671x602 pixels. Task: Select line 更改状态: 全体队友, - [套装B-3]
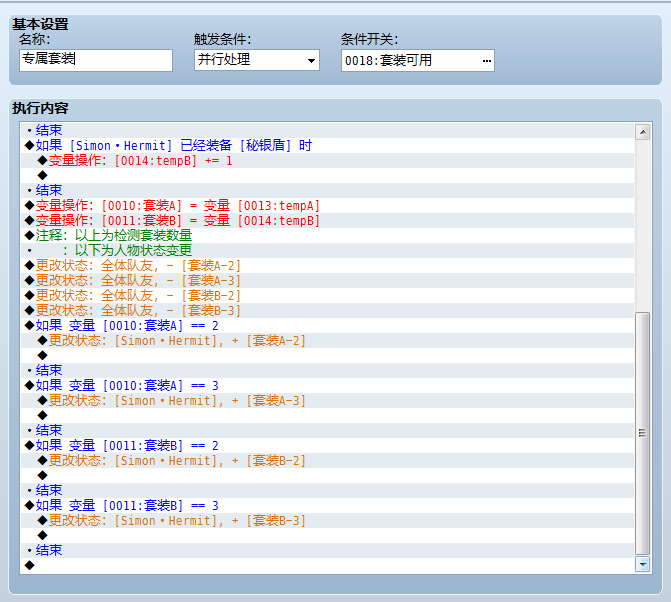point(327,310)
